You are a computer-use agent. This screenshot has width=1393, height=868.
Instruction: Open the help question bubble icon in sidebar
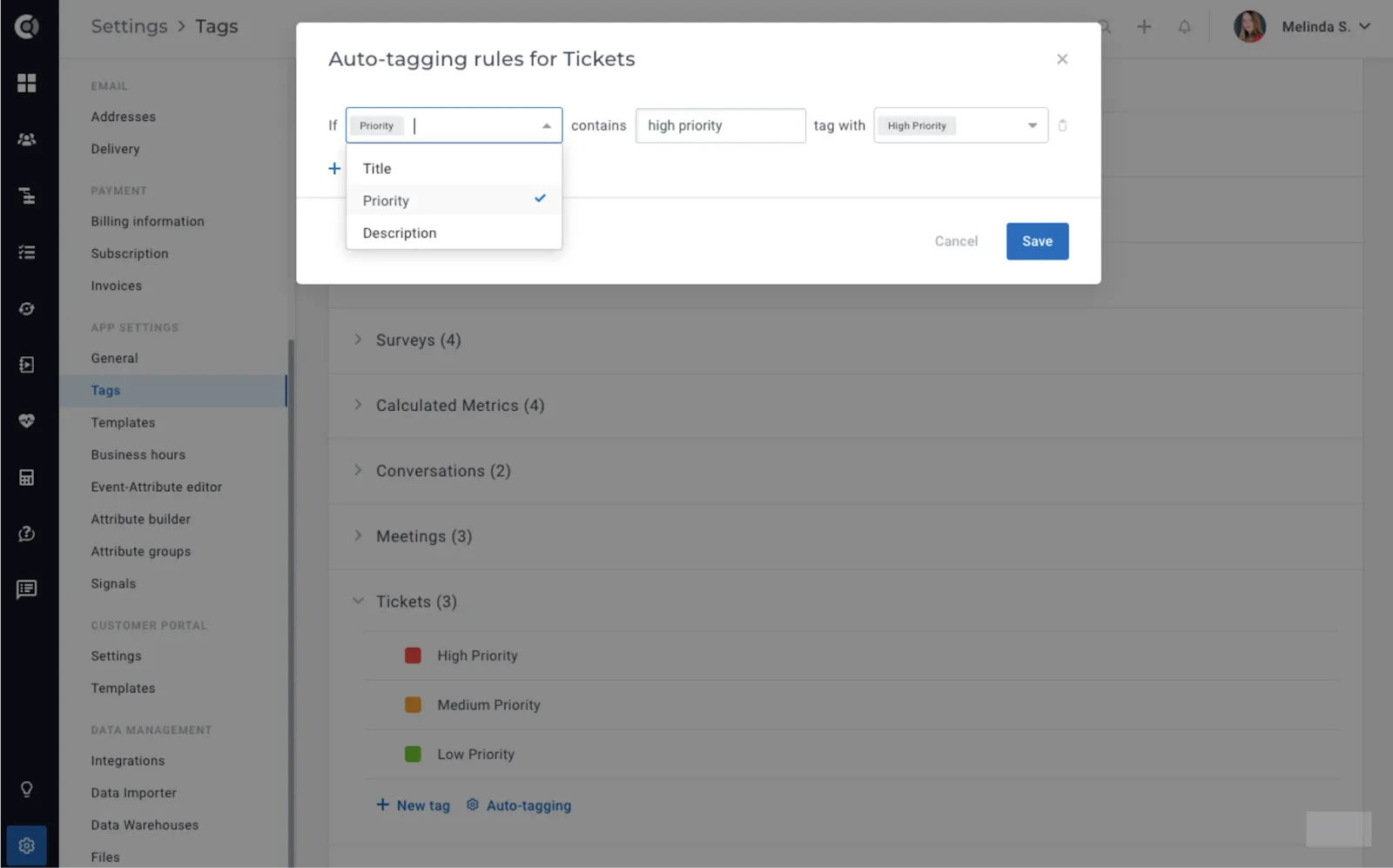coord(27,534)
